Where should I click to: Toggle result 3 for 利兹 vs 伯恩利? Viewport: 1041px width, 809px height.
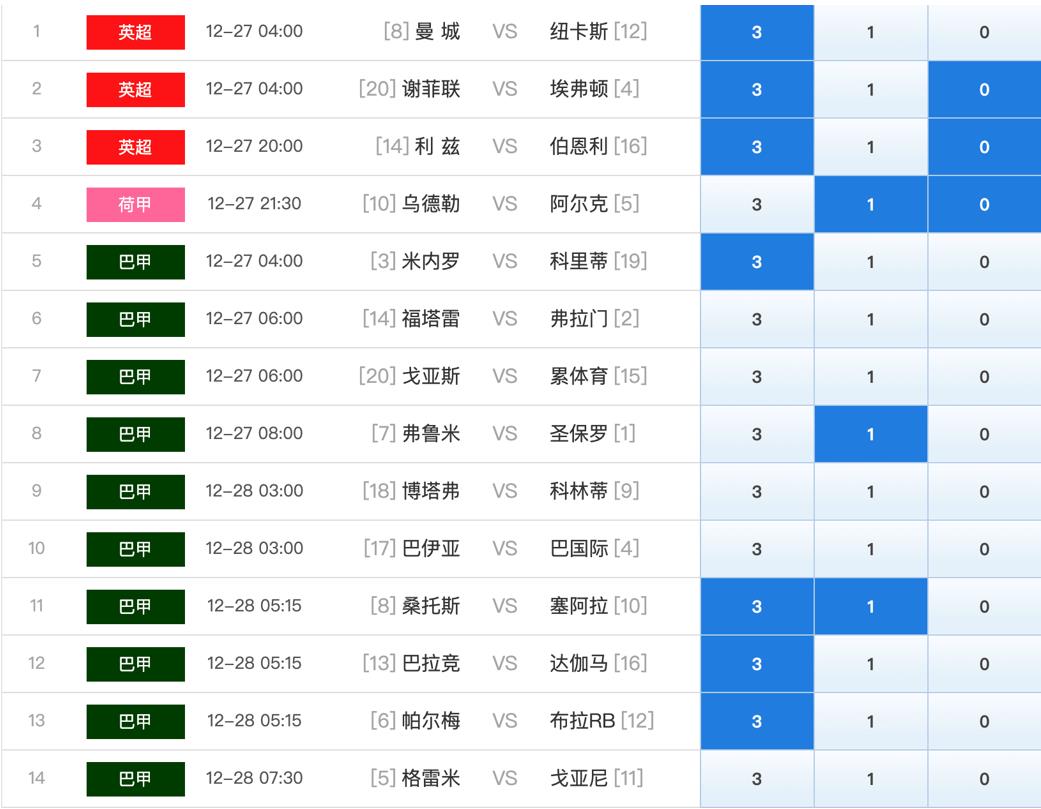tap(757, 147)
